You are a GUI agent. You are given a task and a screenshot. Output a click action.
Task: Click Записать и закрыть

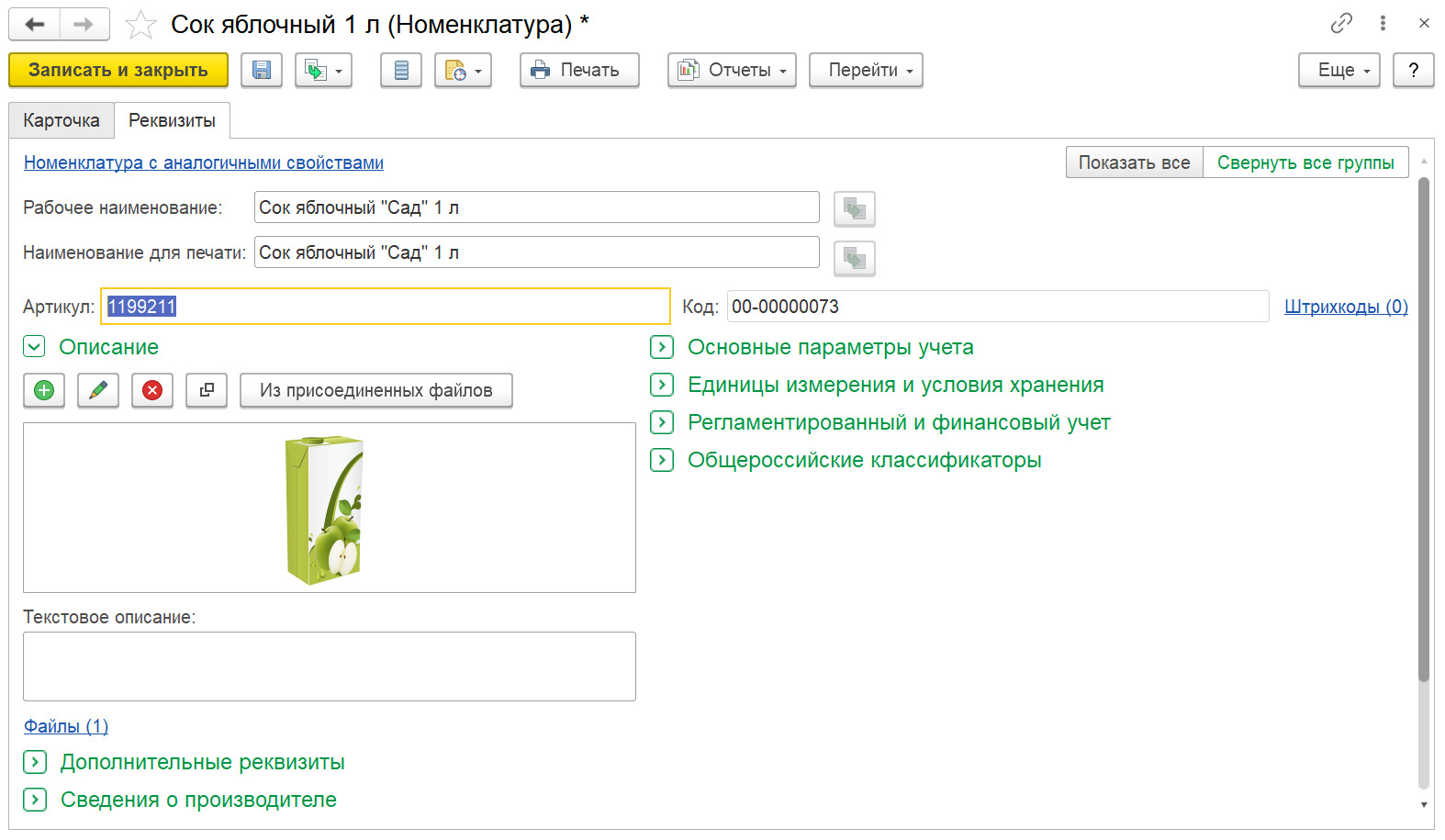[x=118, y=70]
